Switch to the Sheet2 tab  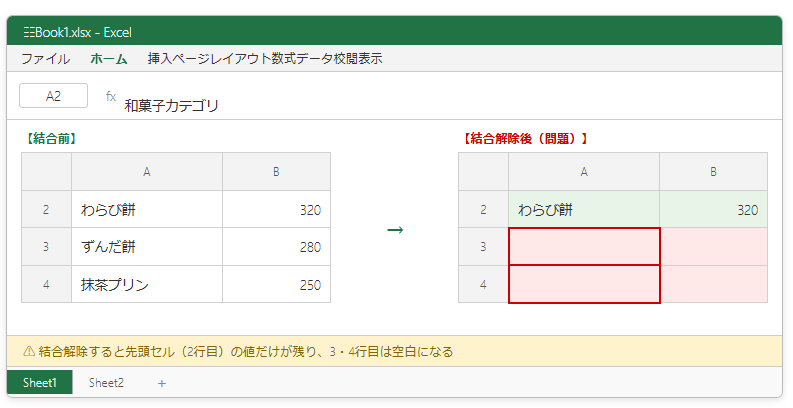coord(106,382)
